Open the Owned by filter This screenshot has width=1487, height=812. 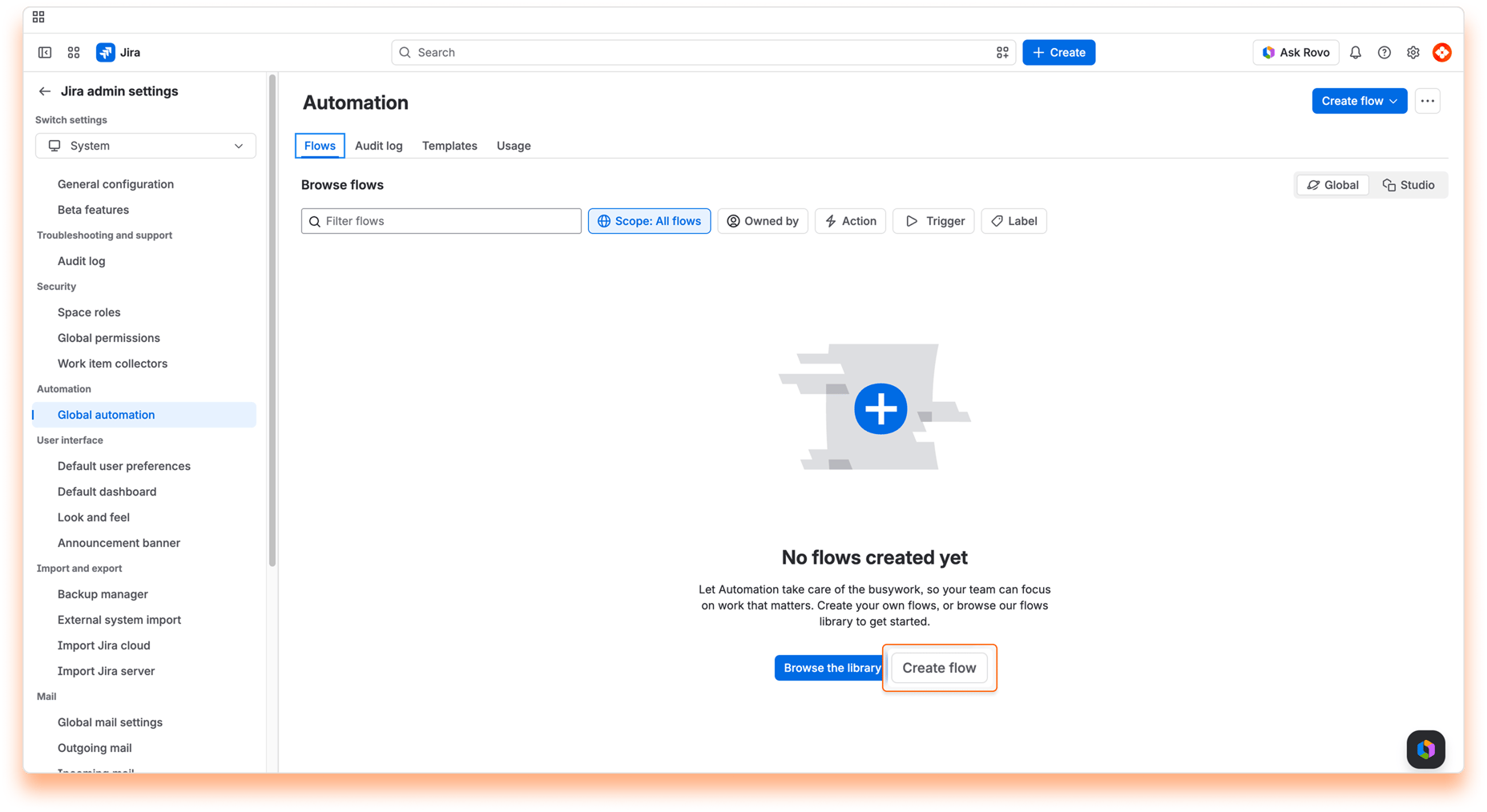coord(763,221)
